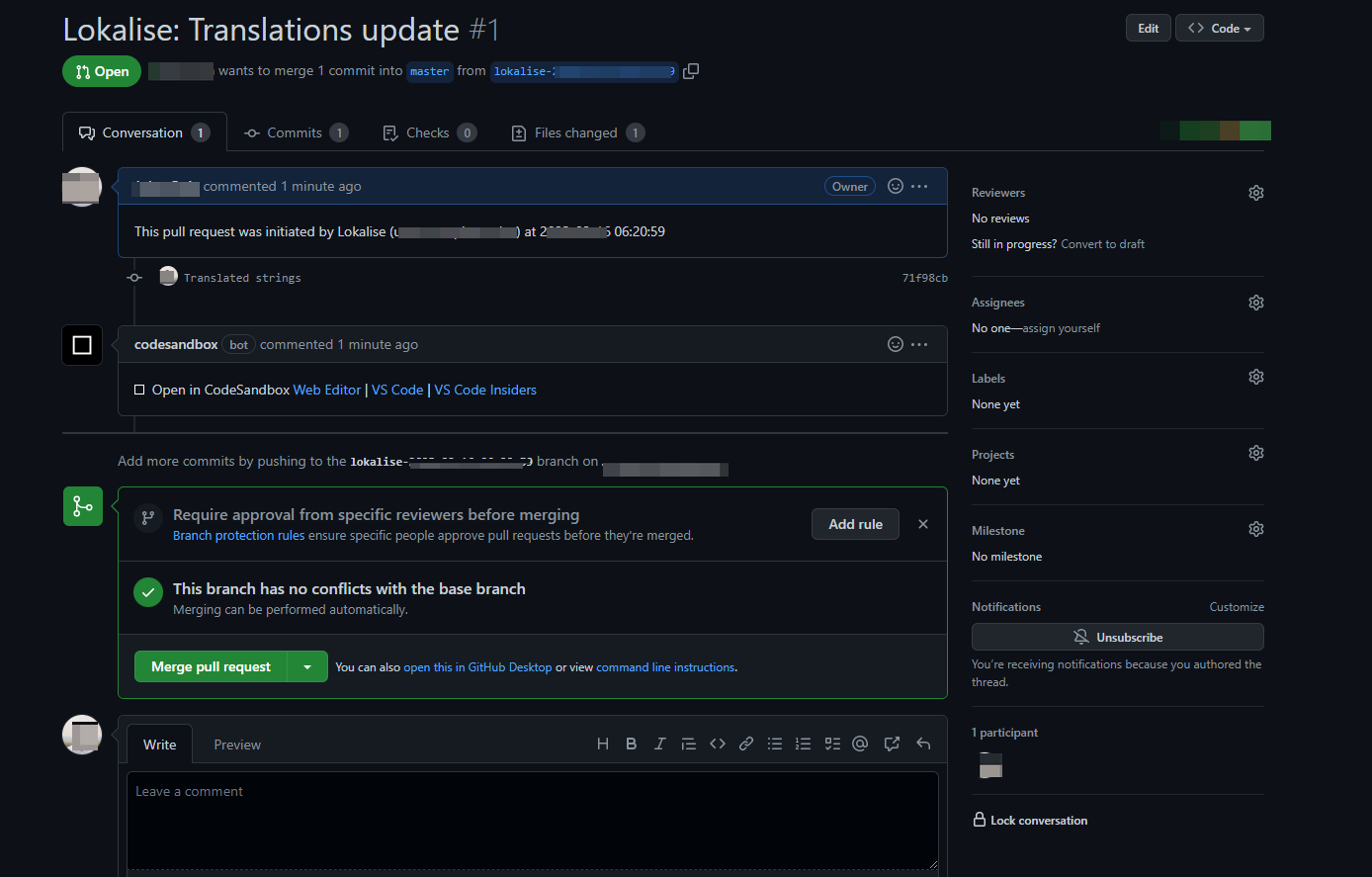The width and height of the screenshot is (1372, 877).
Task: Add a task list to comment
Action: (x=832, y=745)
